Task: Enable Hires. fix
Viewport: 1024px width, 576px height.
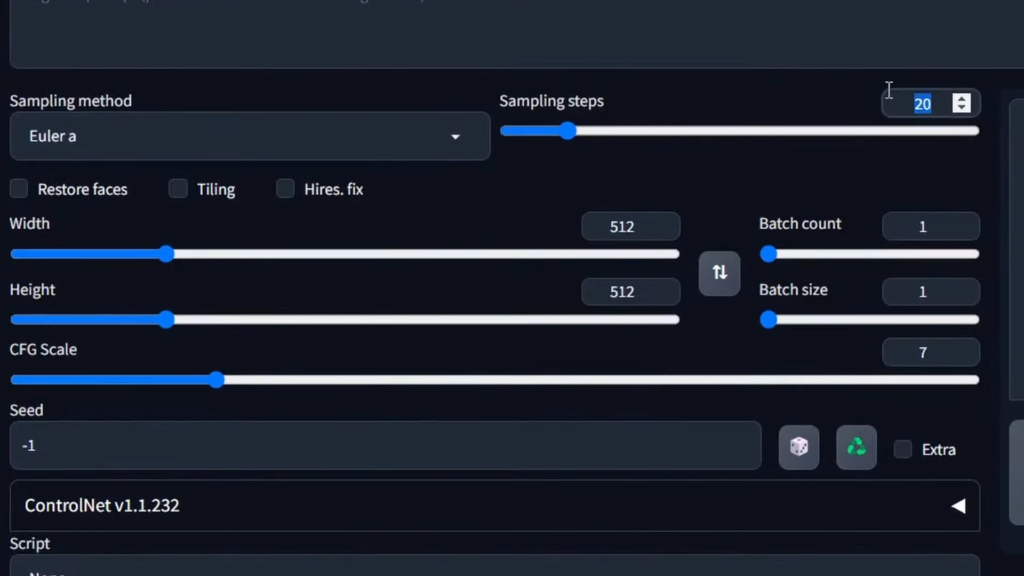Action: (285, 188)
